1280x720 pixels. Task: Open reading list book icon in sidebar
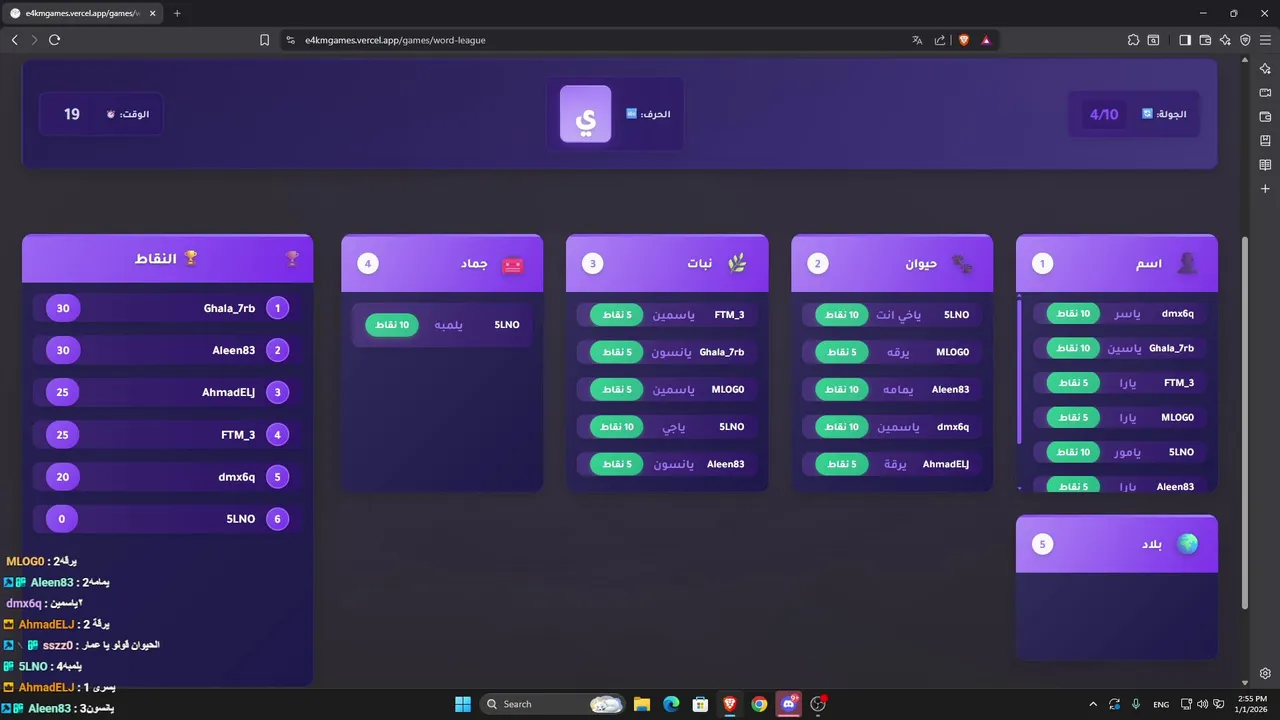[x=1265, y=165]
